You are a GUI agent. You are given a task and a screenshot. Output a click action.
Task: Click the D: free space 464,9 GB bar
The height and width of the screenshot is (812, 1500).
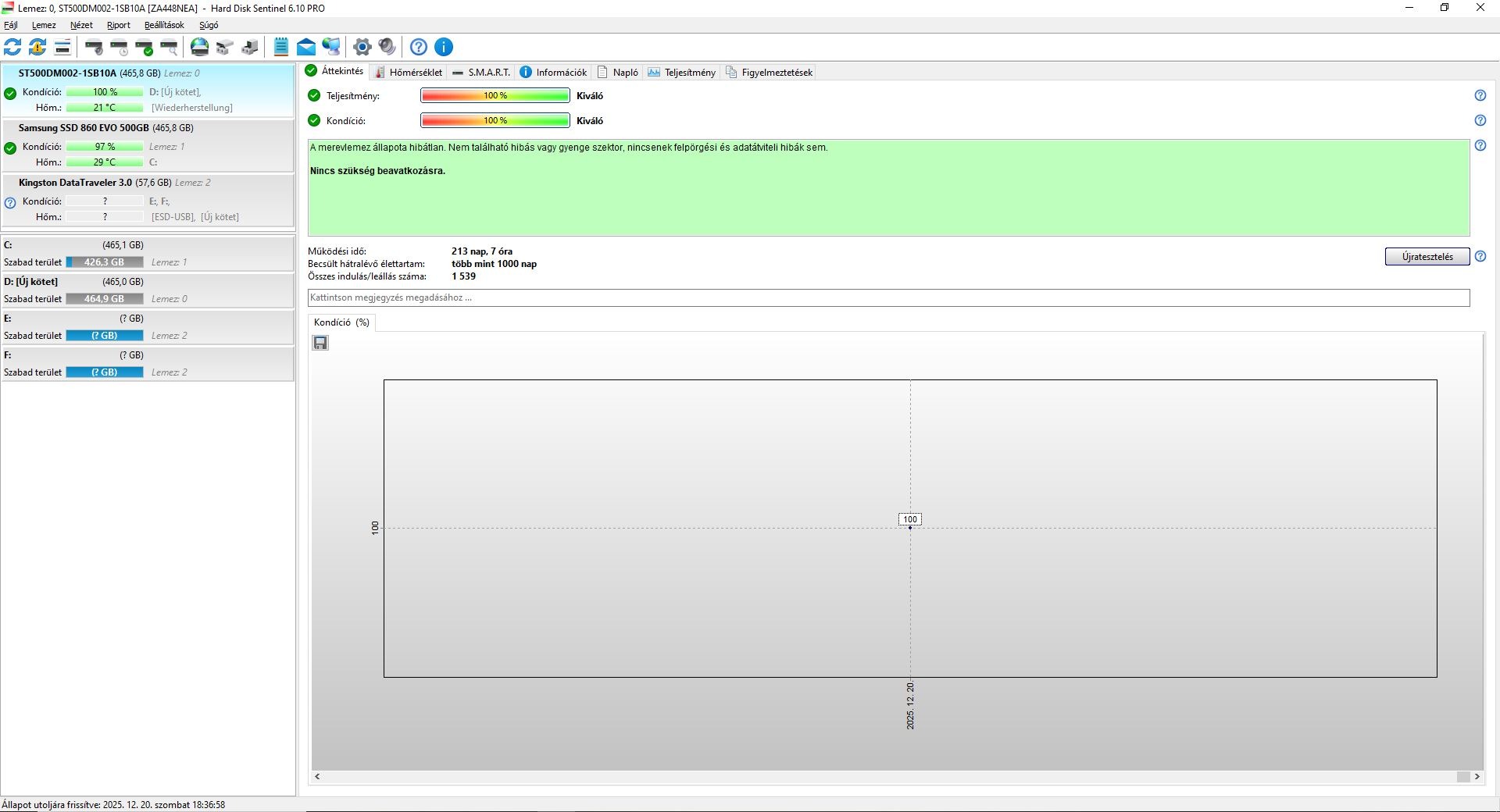[105, 299]
